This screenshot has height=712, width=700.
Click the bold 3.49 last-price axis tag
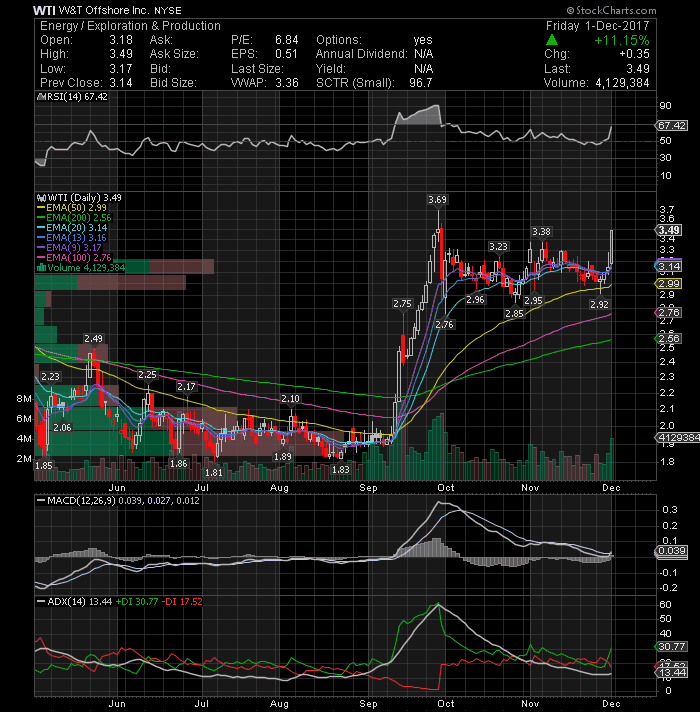[x=669, y=230]
